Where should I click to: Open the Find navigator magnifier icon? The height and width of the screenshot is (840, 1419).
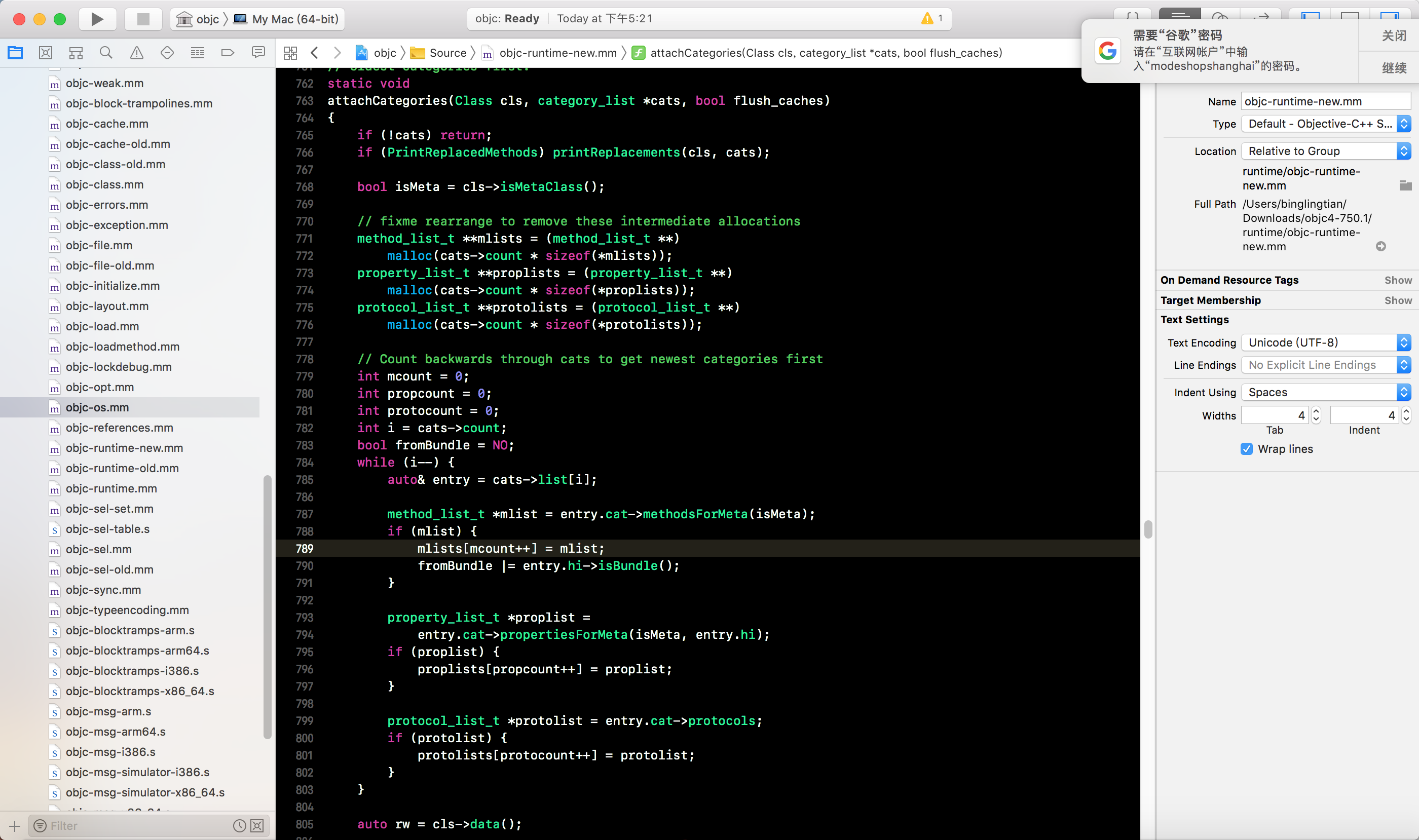coord(106,53)
